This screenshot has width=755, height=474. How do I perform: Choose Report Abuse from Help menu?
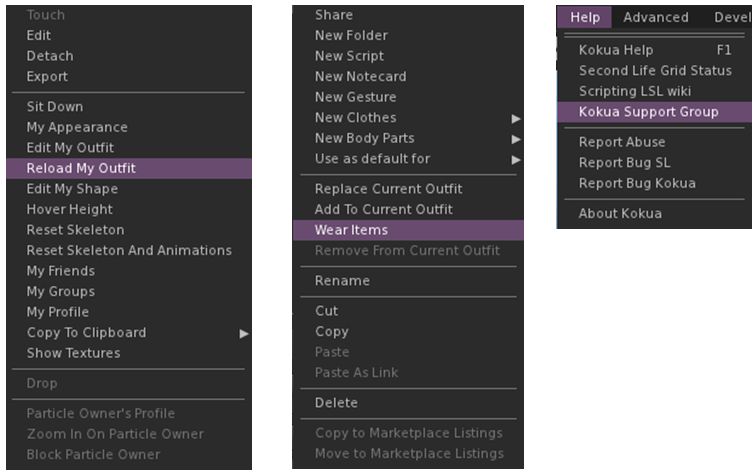pyautogui.click(x=622, y=142)
